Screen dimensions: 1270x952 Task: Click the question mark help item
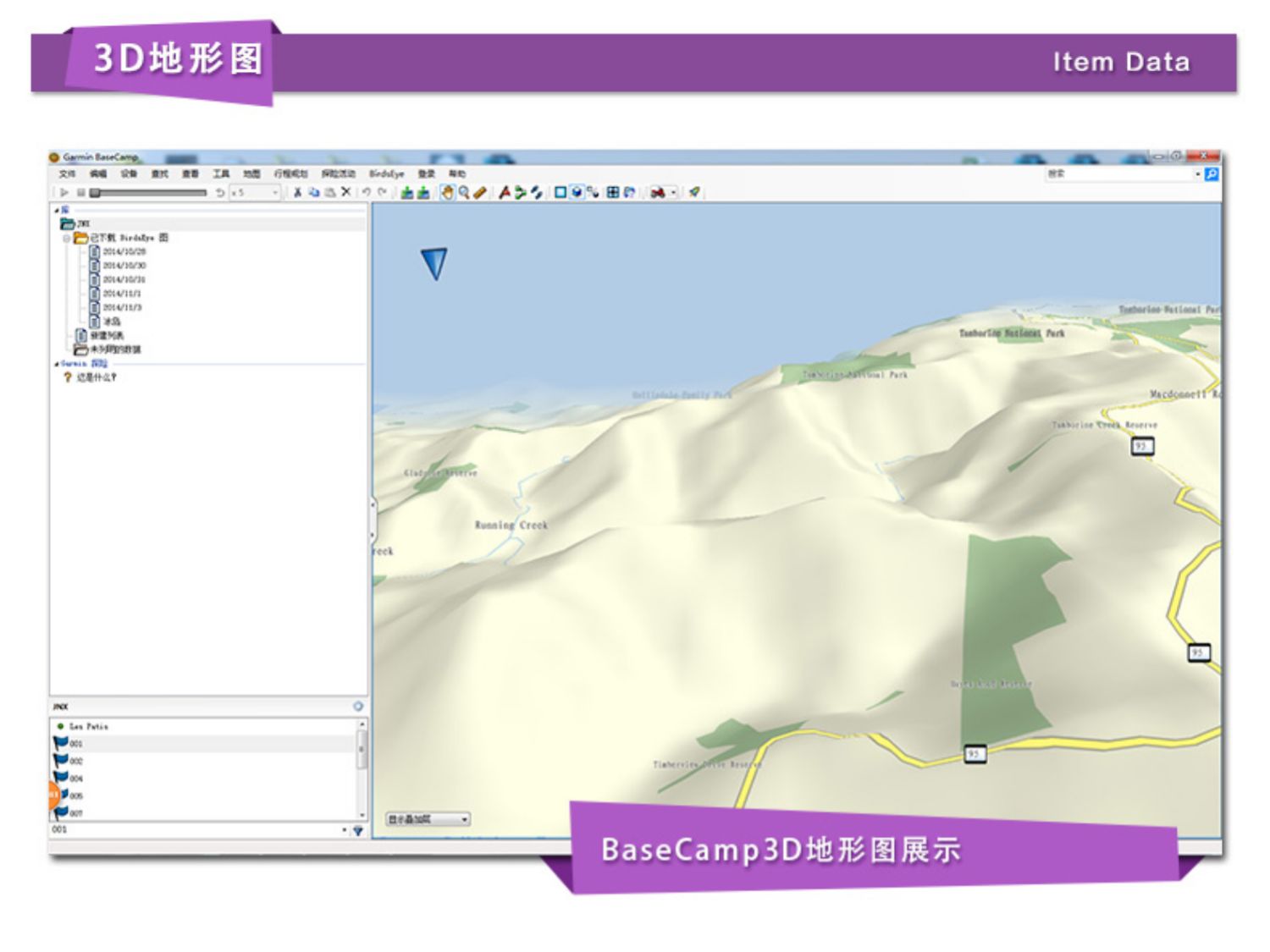coord(90,377)
